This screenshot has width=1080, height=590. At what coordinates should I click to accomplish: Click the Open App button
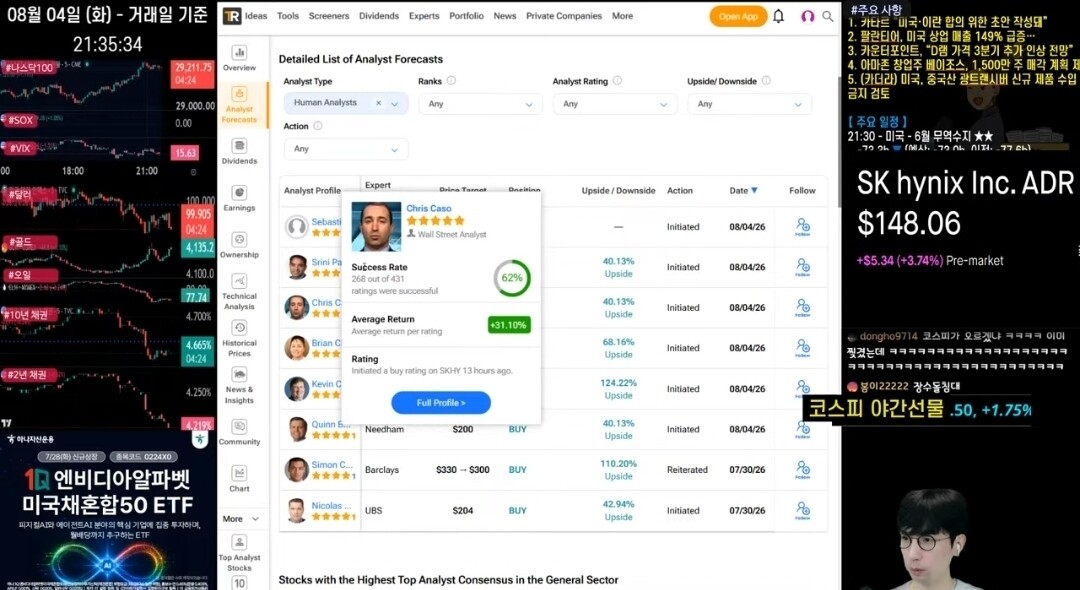[738, 17]
